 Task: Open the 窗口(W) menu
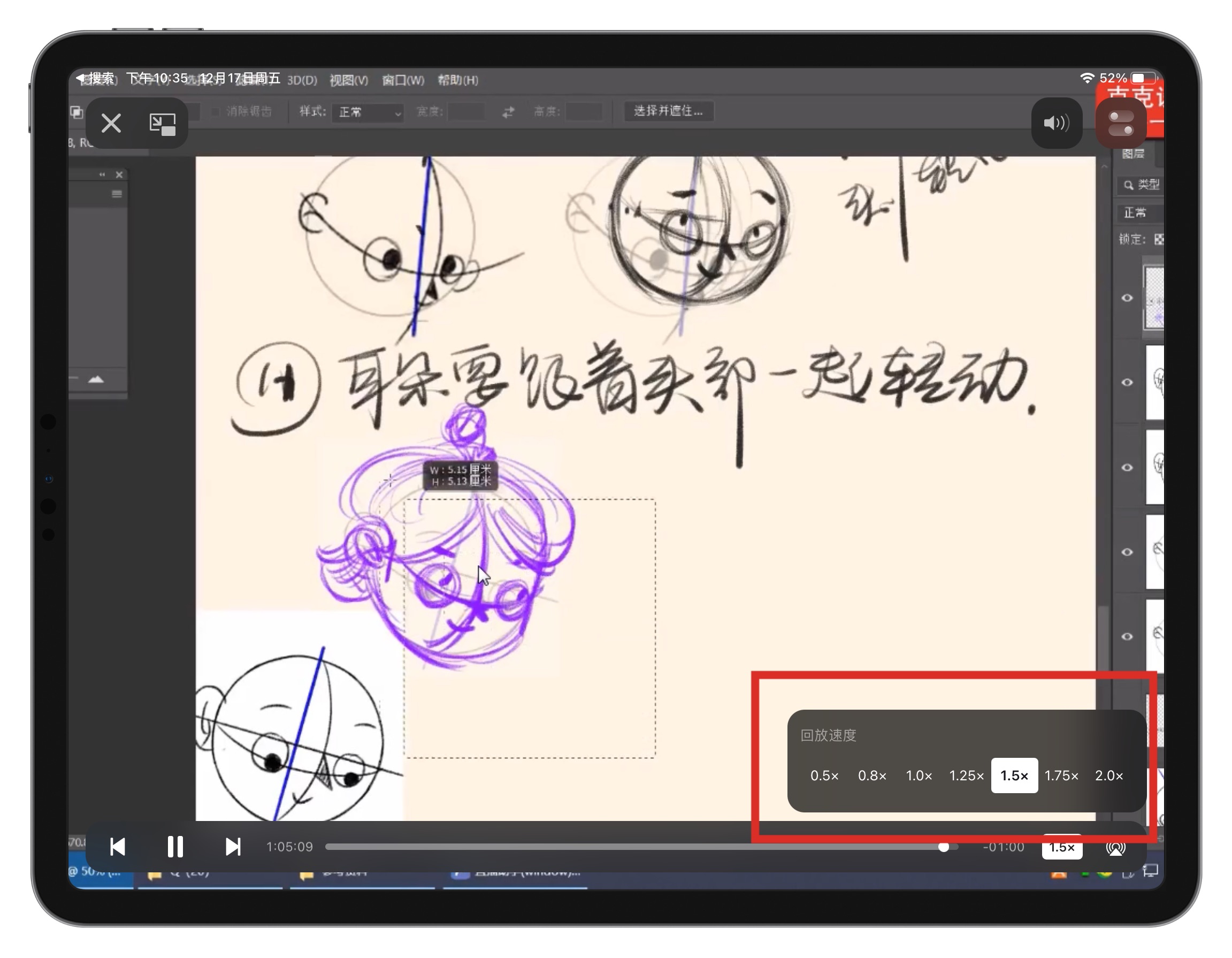[x=403, y=80]
